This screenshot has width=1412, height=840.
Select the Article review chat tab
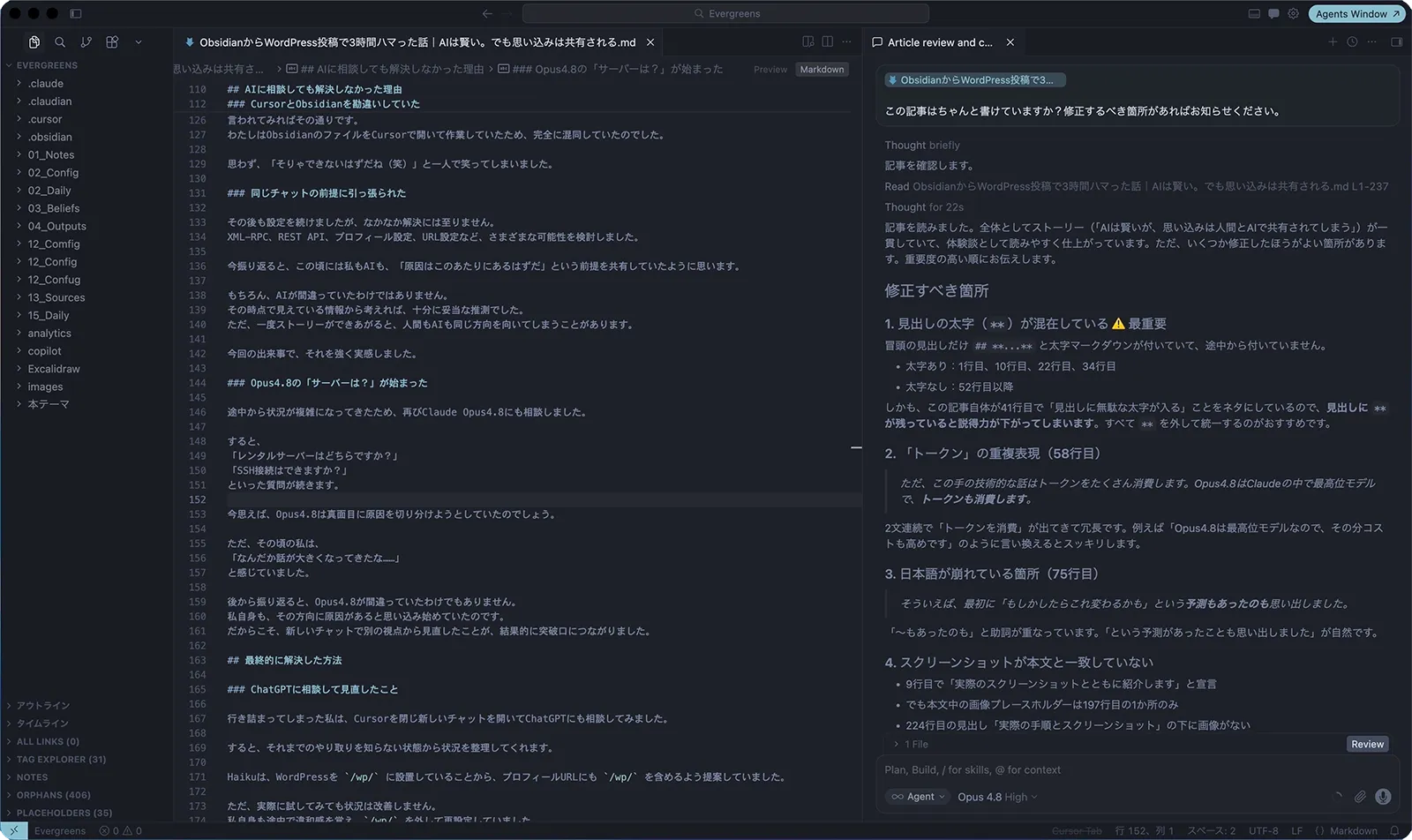[940, 42]
